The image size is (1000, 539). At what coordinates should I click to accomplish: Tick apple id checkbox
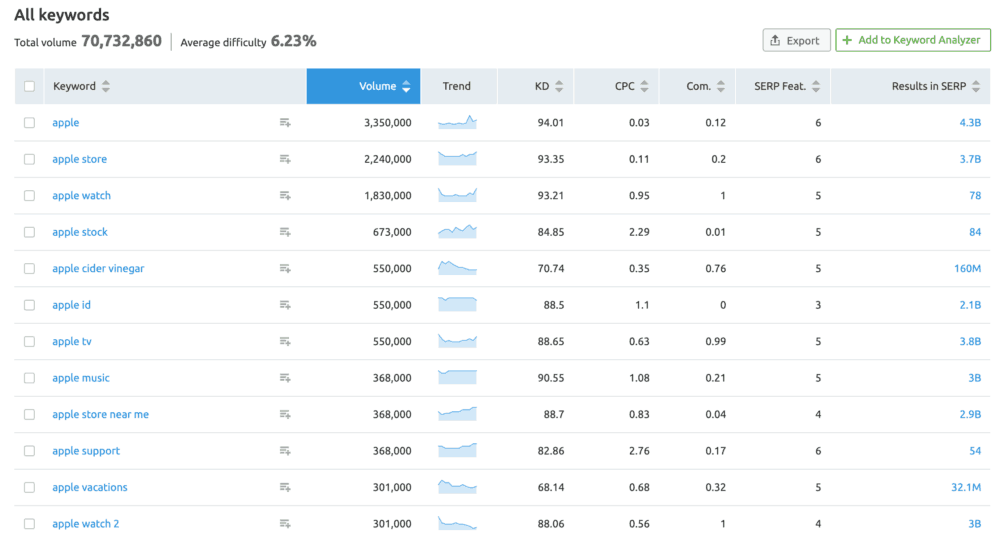point(29,305)
